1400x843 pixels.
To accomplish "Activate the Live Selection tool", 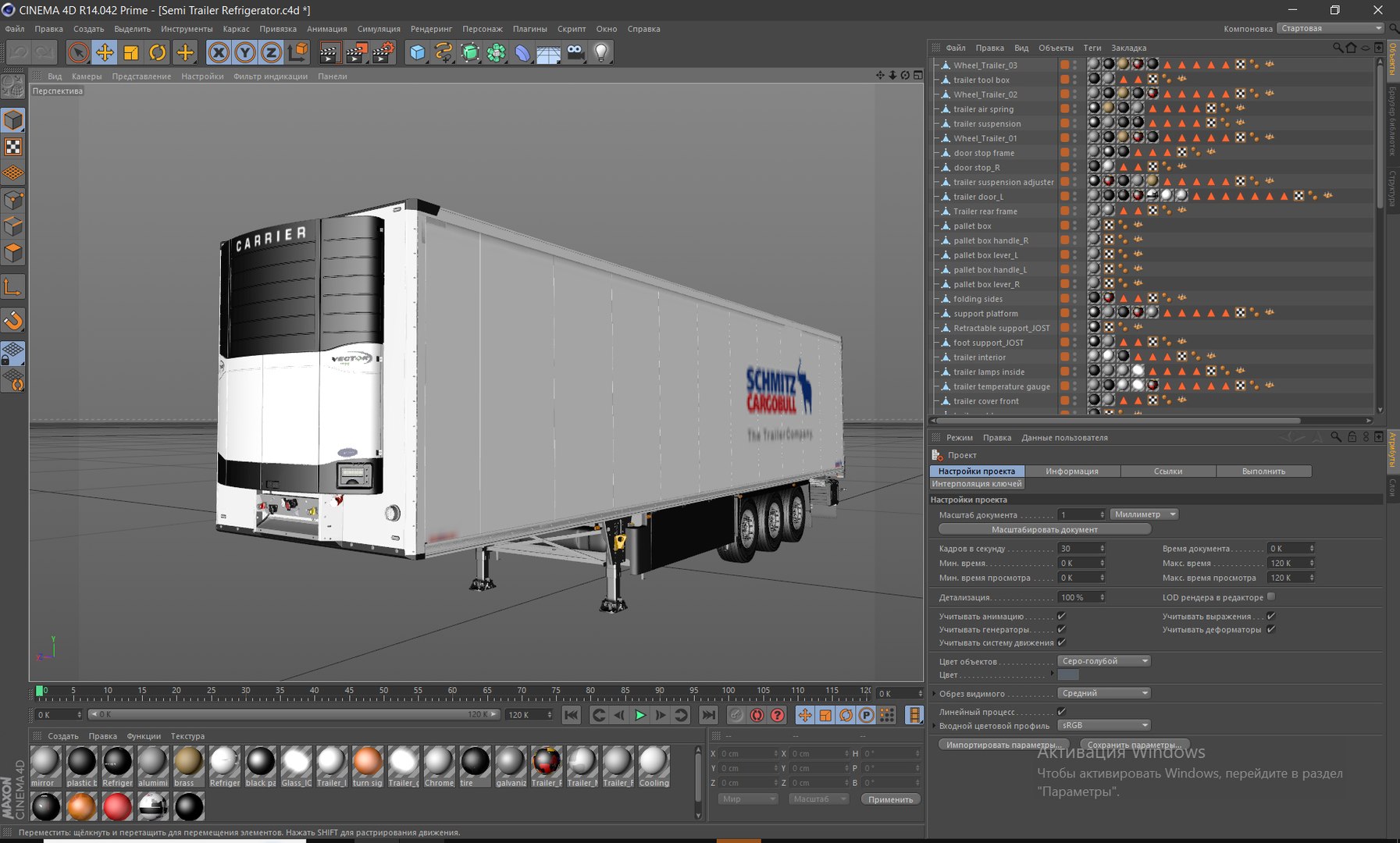I will (x=78, y=52).
